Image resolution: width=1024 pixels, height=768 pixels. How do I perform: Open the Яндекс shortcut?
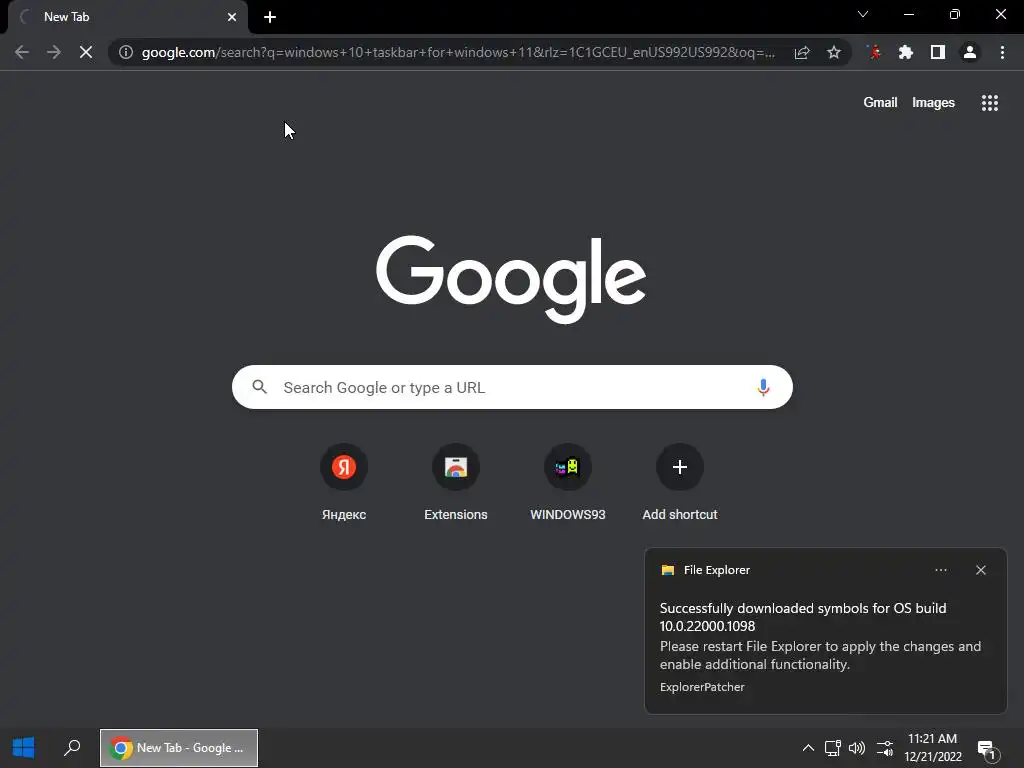pyautogui.click(x=344, y=482)
